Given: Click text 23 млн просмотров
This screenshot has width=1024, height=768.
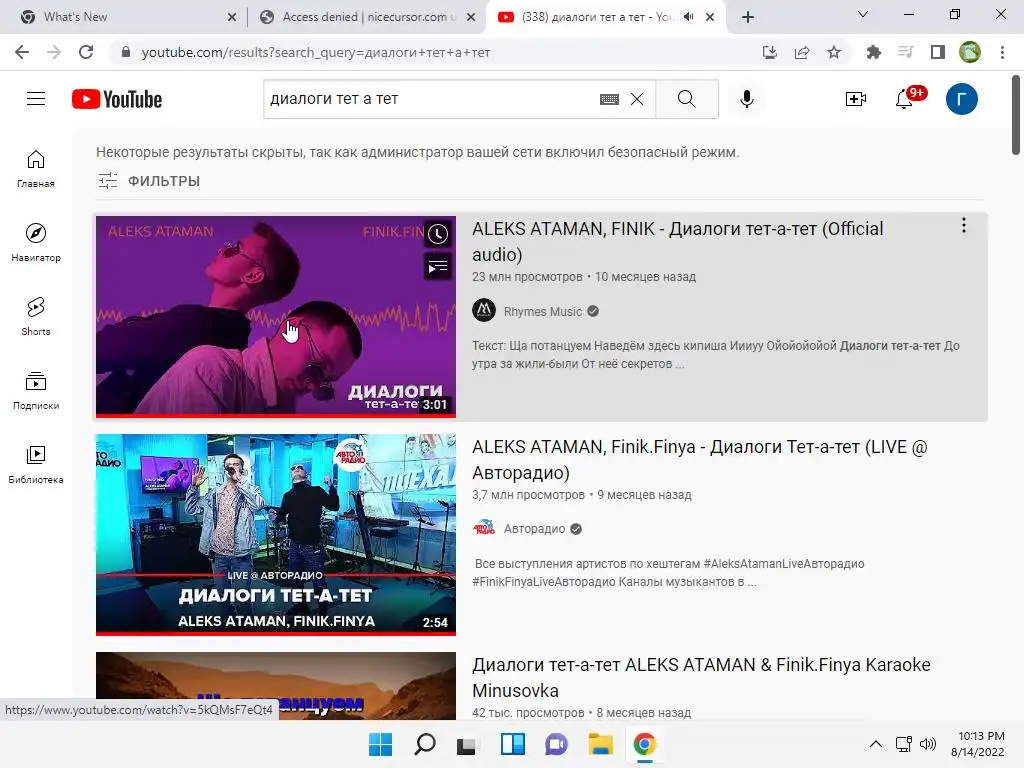Looking at the screenshot, I should tap(527, 277).
